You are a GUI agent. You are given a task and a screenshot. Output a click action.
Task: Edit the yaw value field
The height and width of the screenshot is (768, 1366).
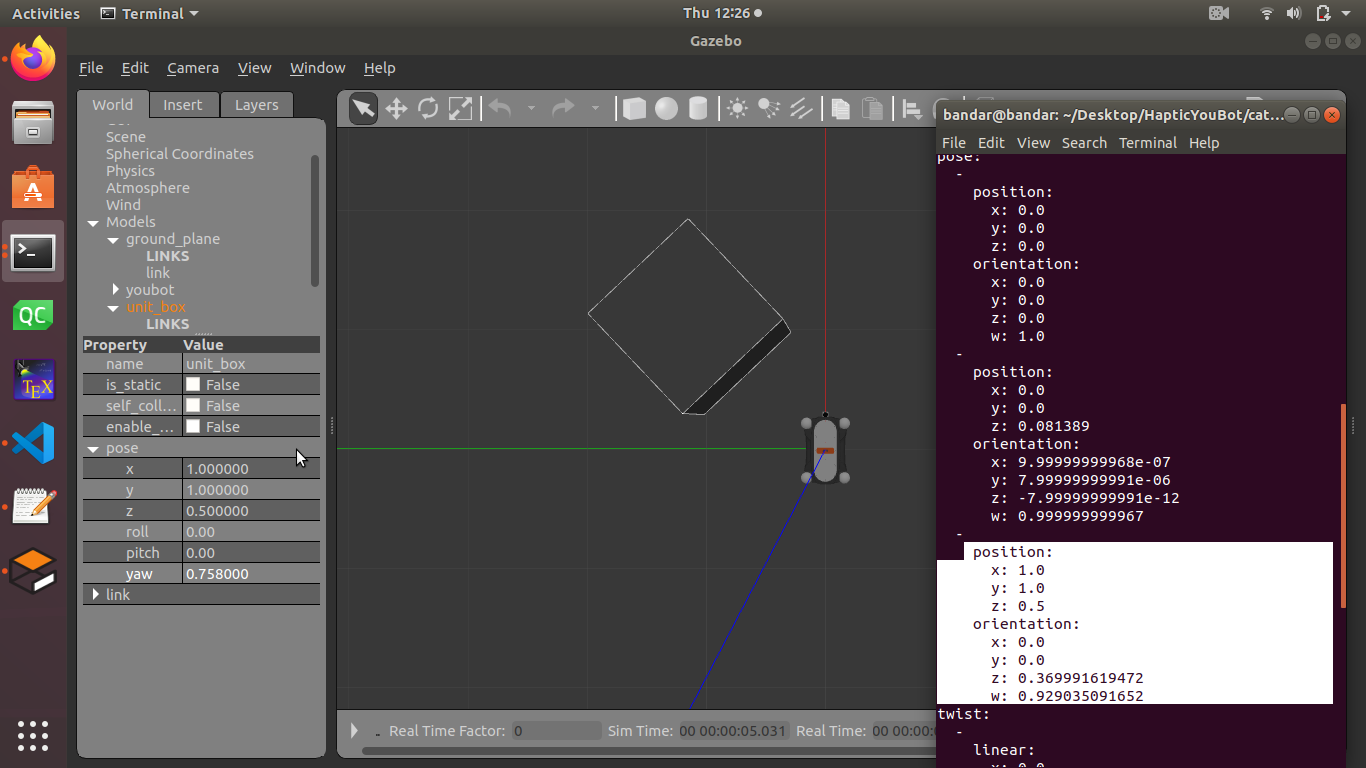pos(251,574)
